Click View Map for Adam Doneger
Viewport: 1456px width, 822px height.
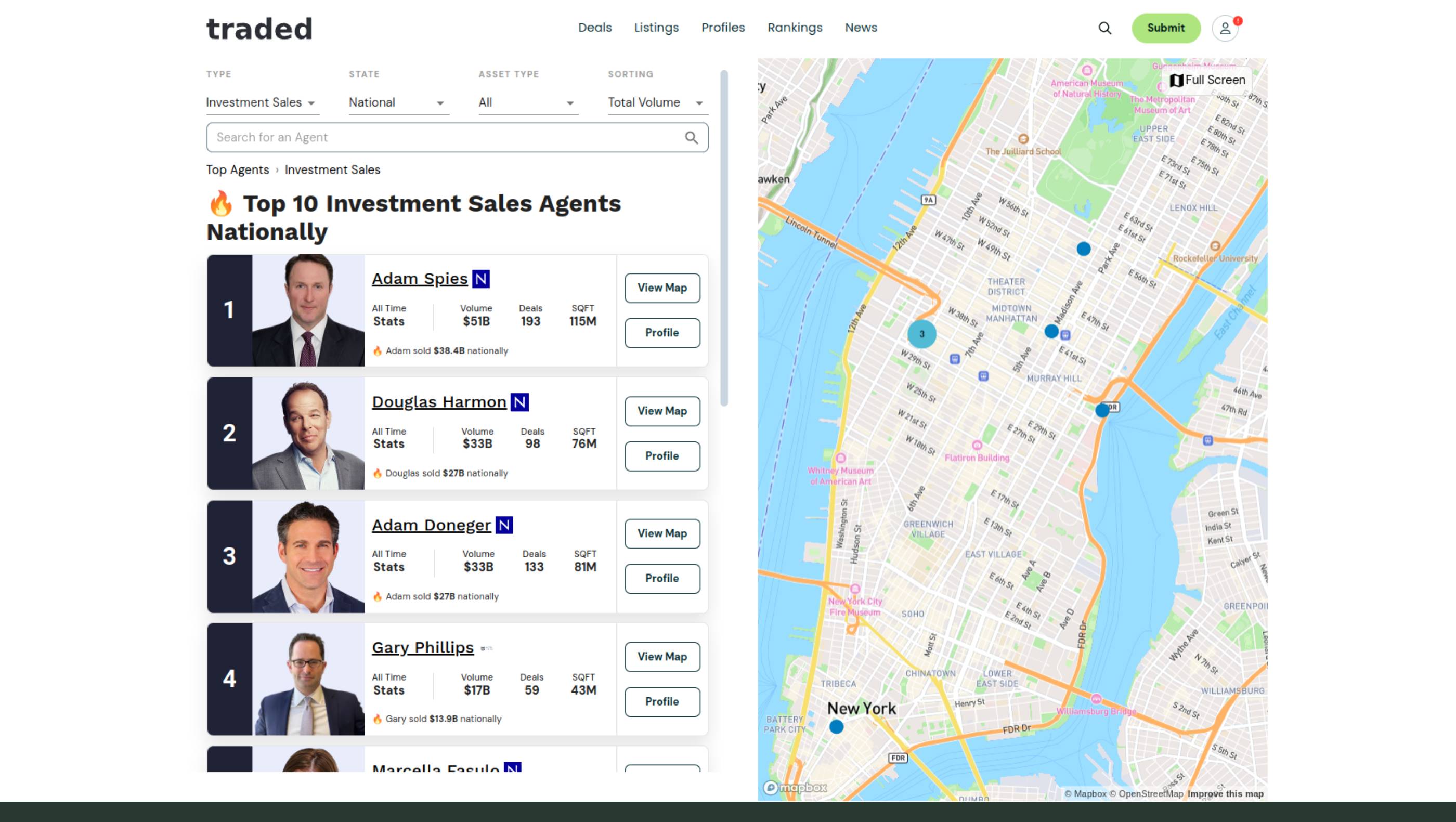(x=662, y=534)
